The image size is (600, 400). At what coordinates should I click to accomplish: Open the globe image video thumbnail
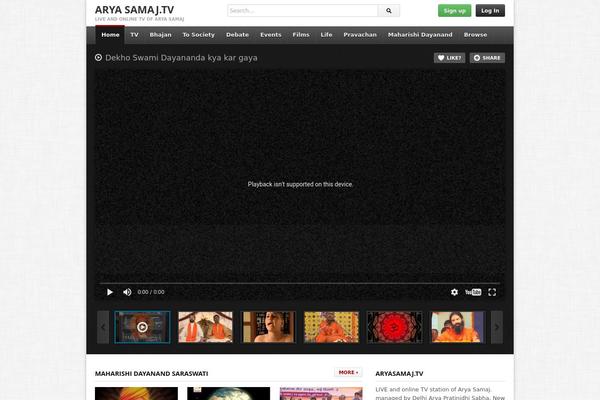point(228,393)
